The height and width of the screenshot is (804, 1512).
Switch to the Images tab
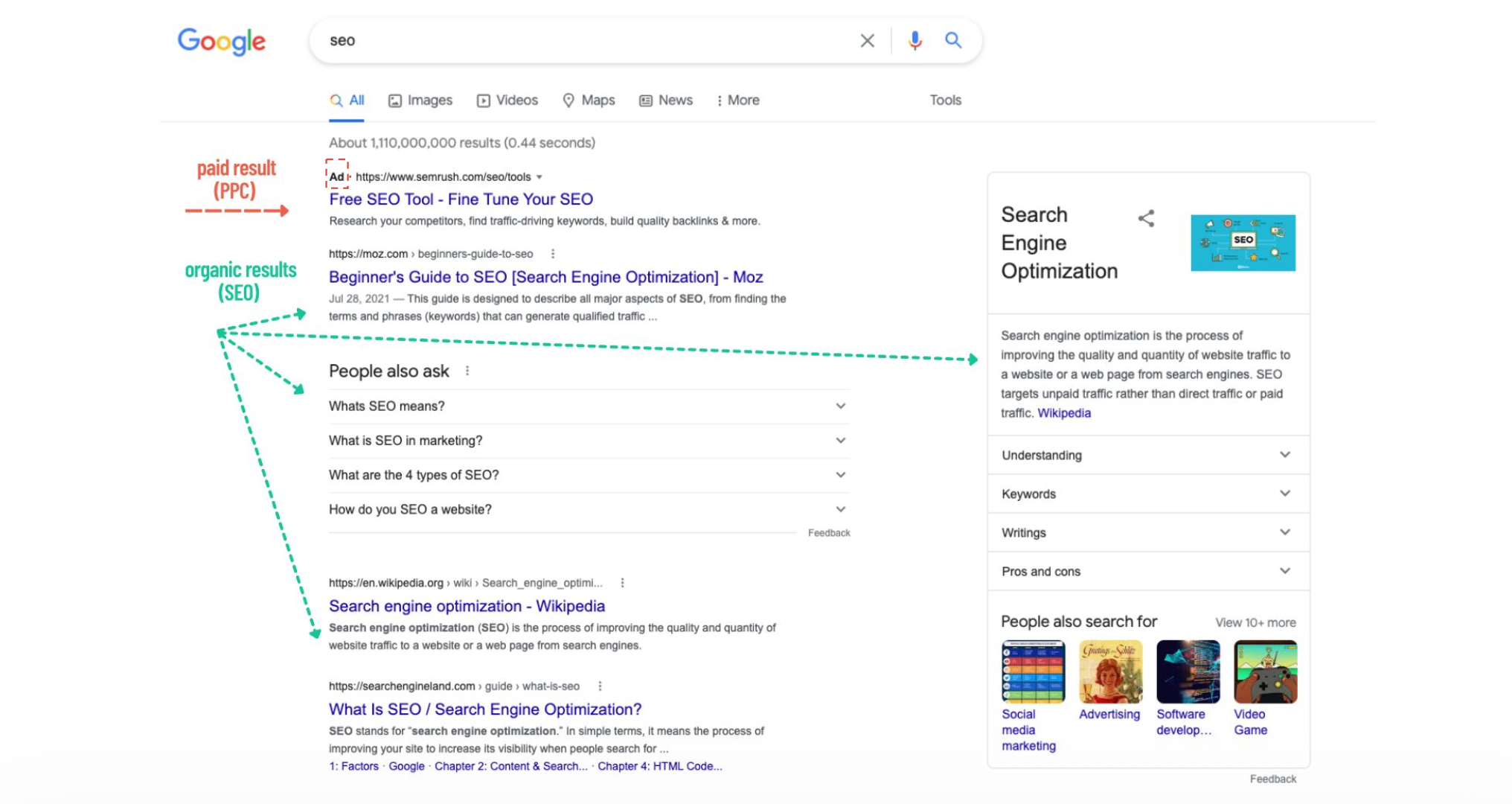(420, 100)
